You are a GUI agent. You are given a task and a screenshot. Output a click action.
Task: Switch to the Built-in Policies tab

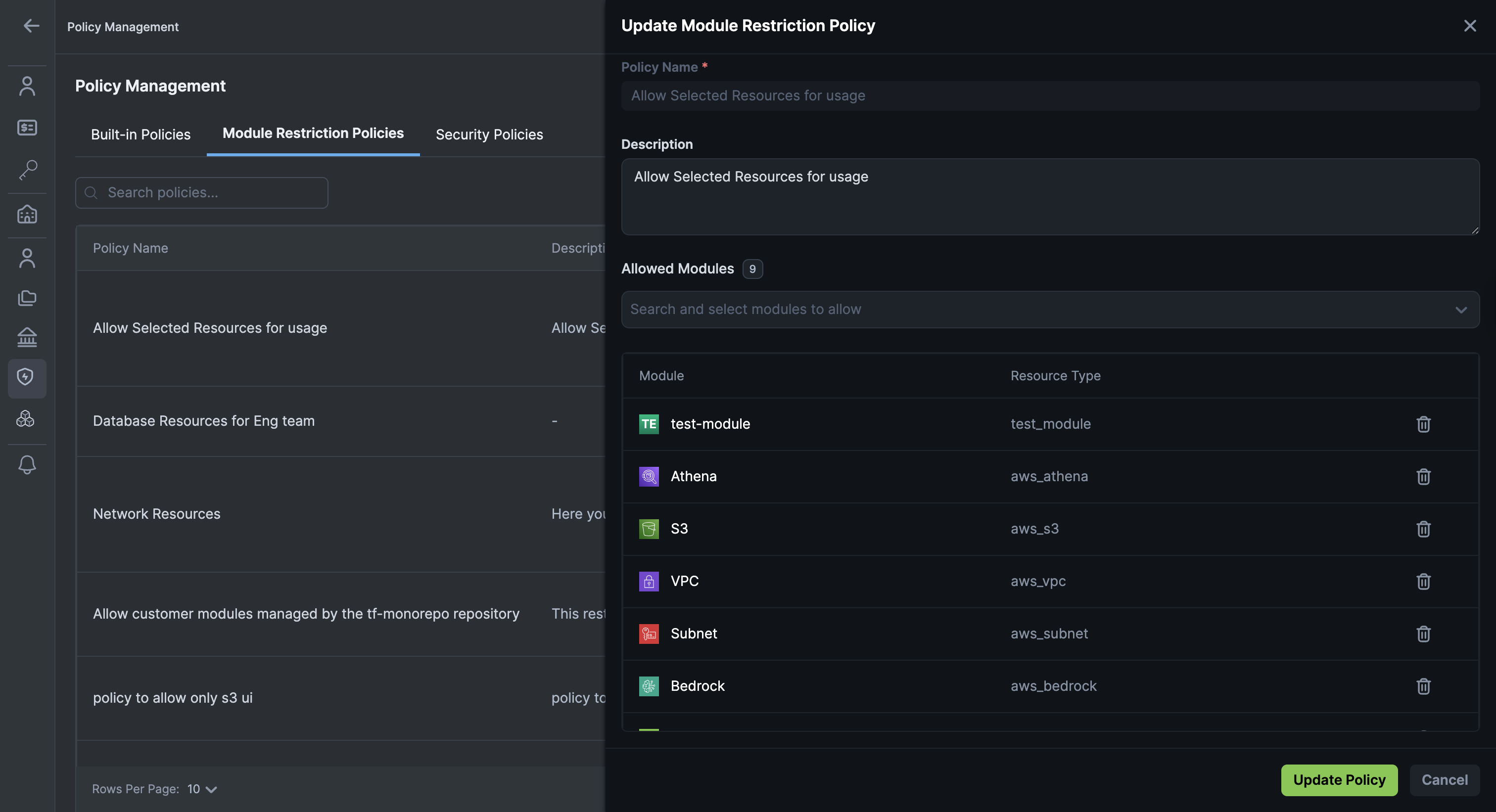pos(140,135)
